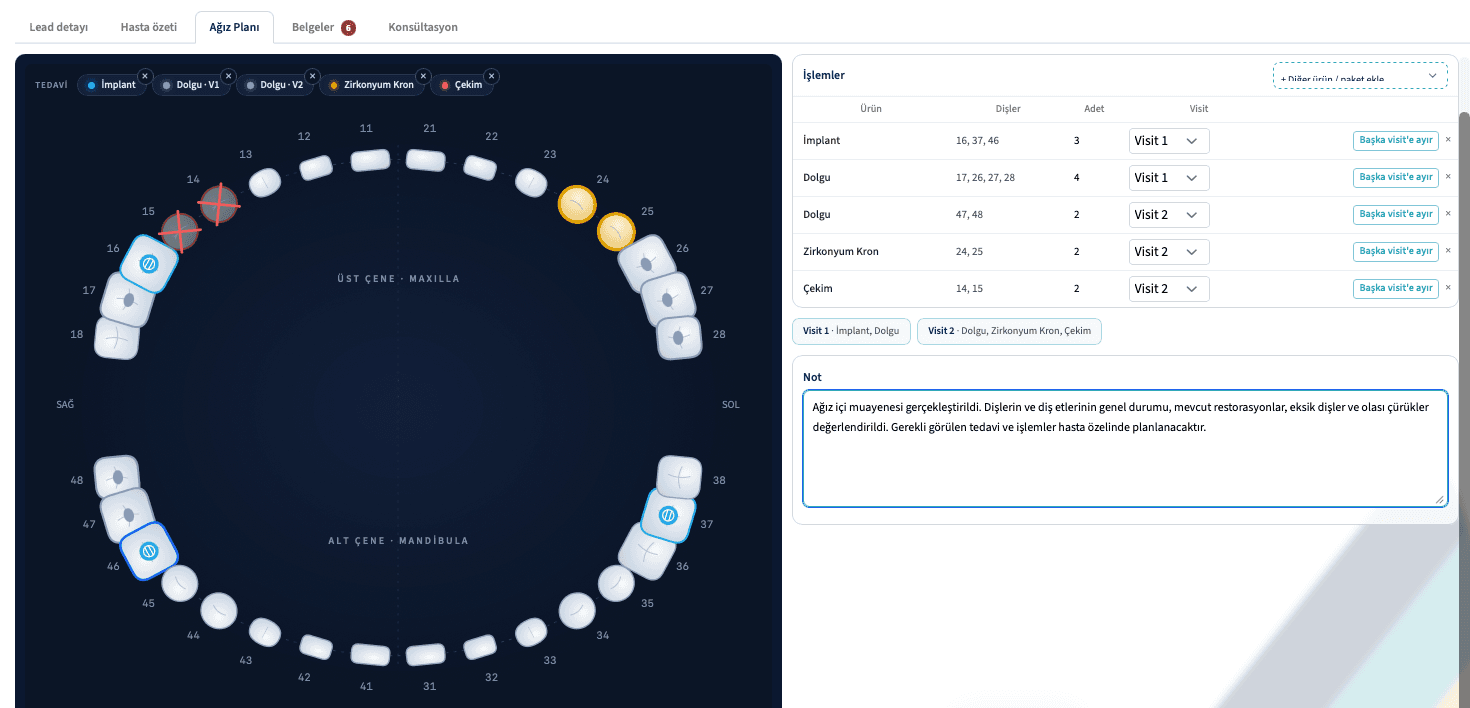Viewport: 1470px width, 708px height.
Task: Open the Visit dropdown for İmplant row
Action: click(1169, 141)
